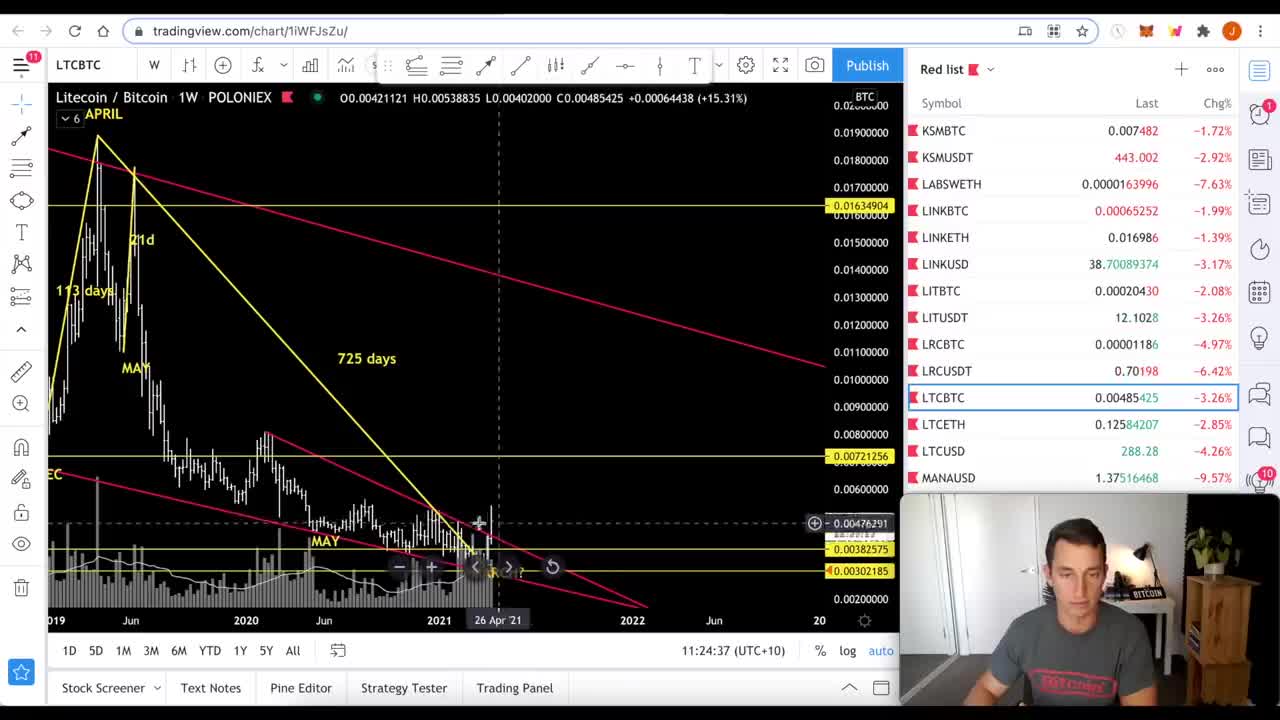Open the news panel icon

click(1260, 160)
